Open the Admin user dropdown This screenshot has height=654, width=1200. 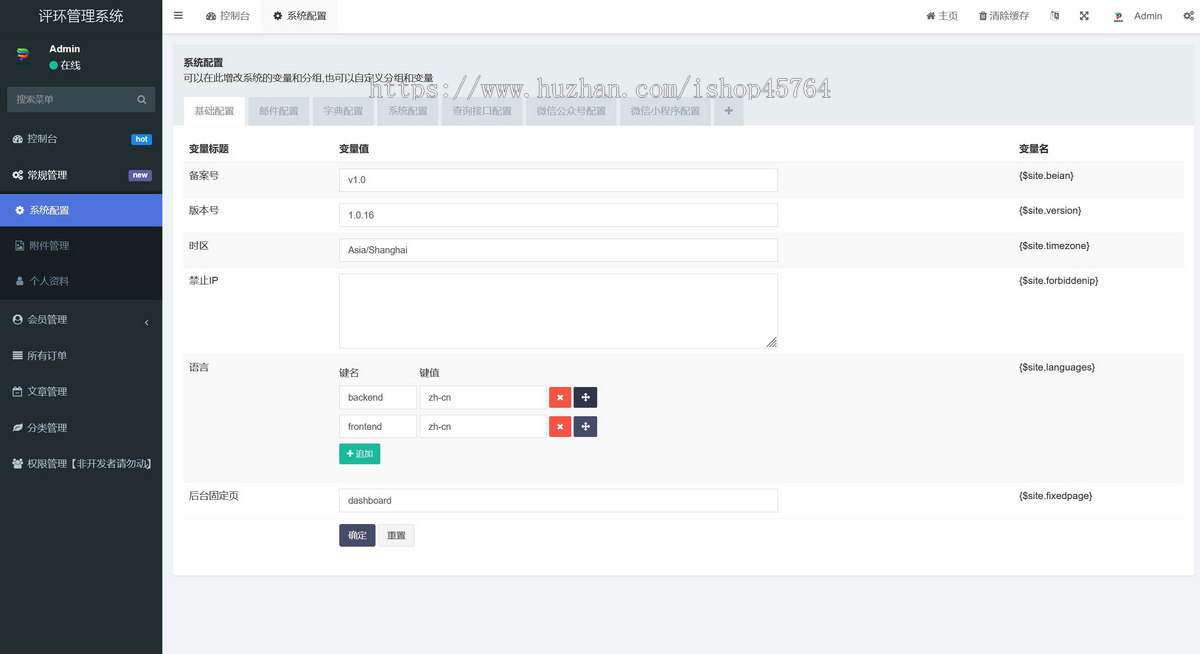[1138, 16]
